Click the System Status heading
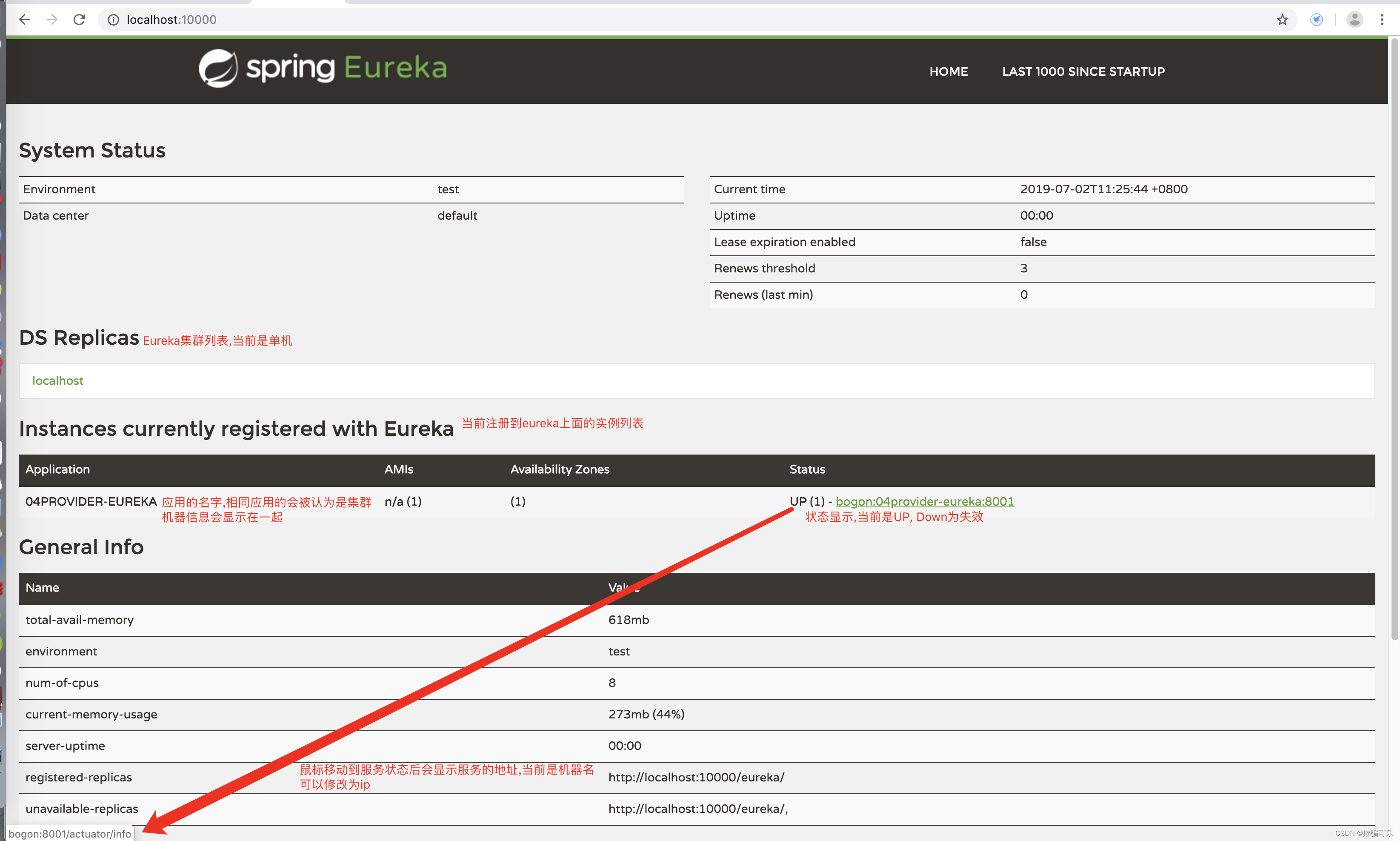The width and height of the screenshot is (1400, 841). click(x=92, y=151)
